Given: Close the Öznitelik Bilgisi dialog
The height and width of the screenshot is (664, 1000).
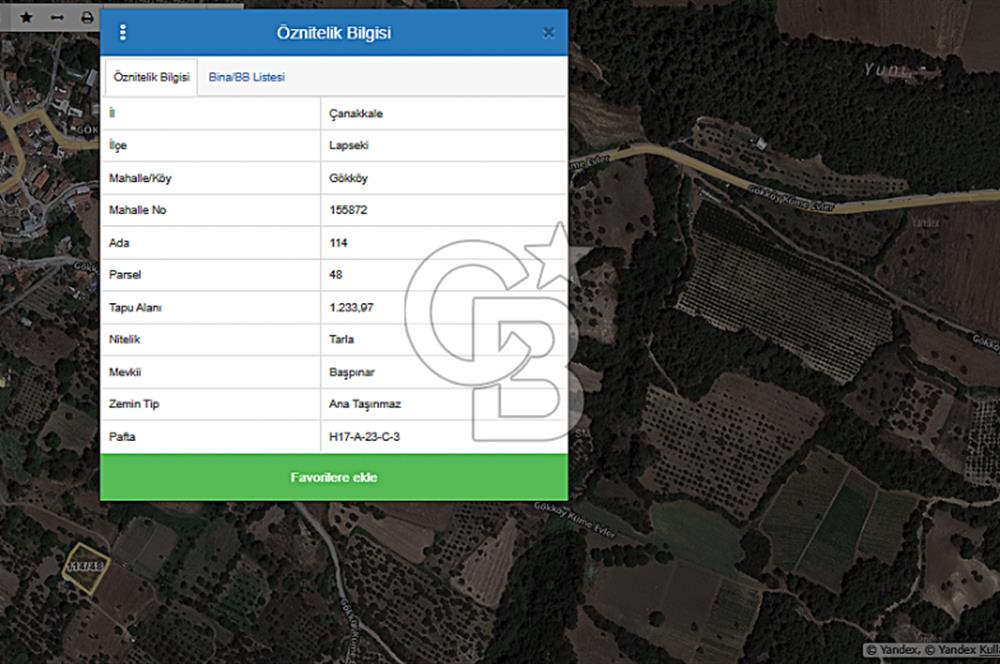Looking at the screenshot, I should (548, 33).
